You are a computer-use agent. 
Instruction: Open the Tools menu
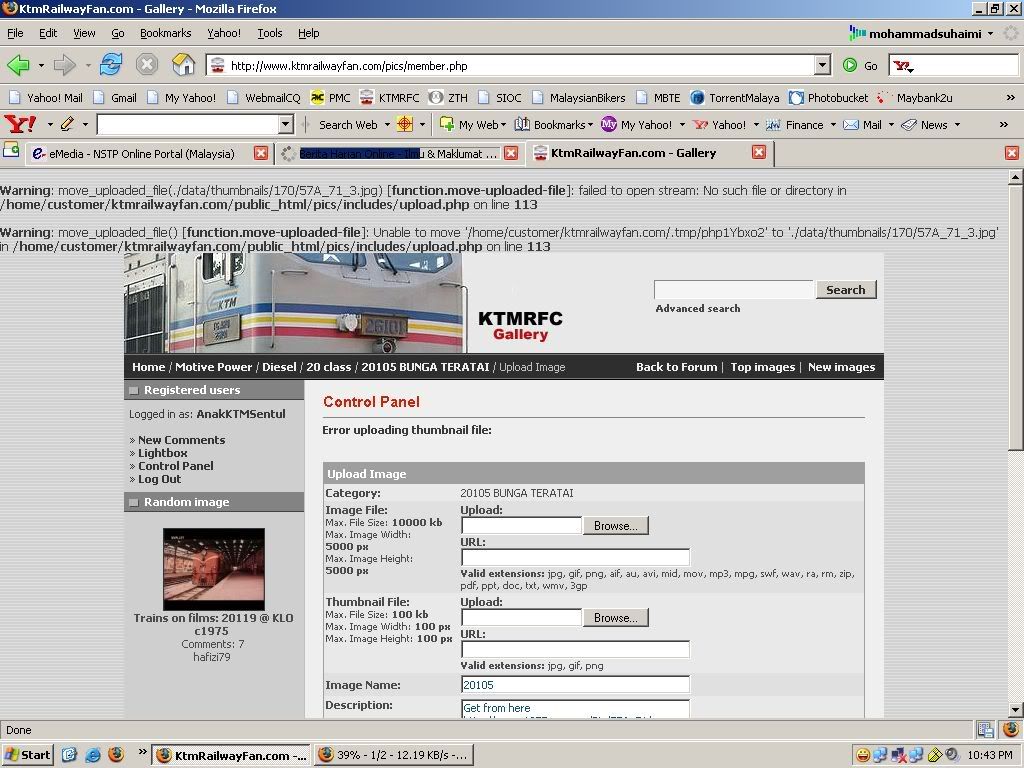pos(270,33)
